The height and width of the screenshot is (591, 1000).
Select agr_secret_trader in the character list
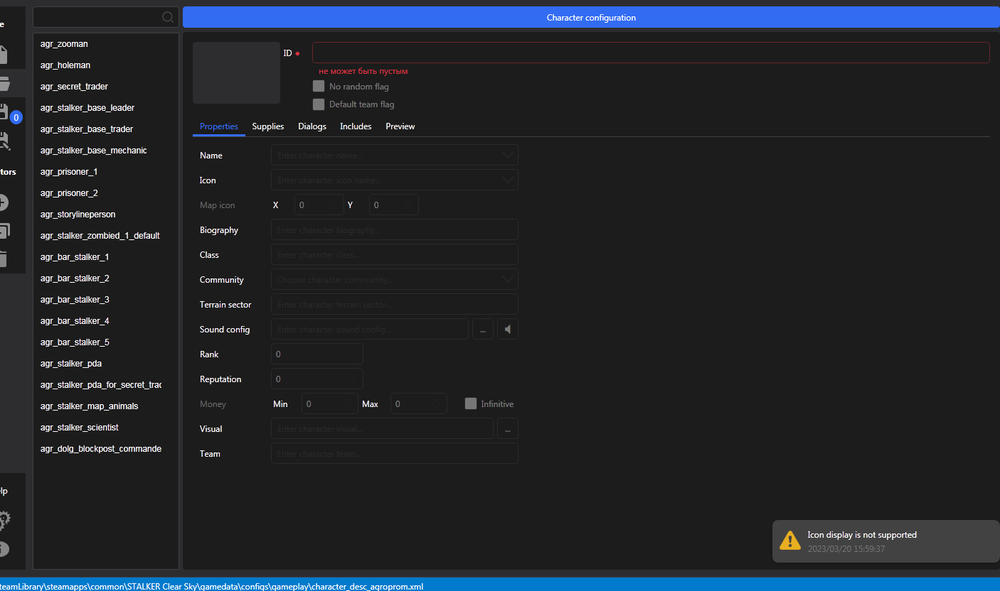point(74,87)
